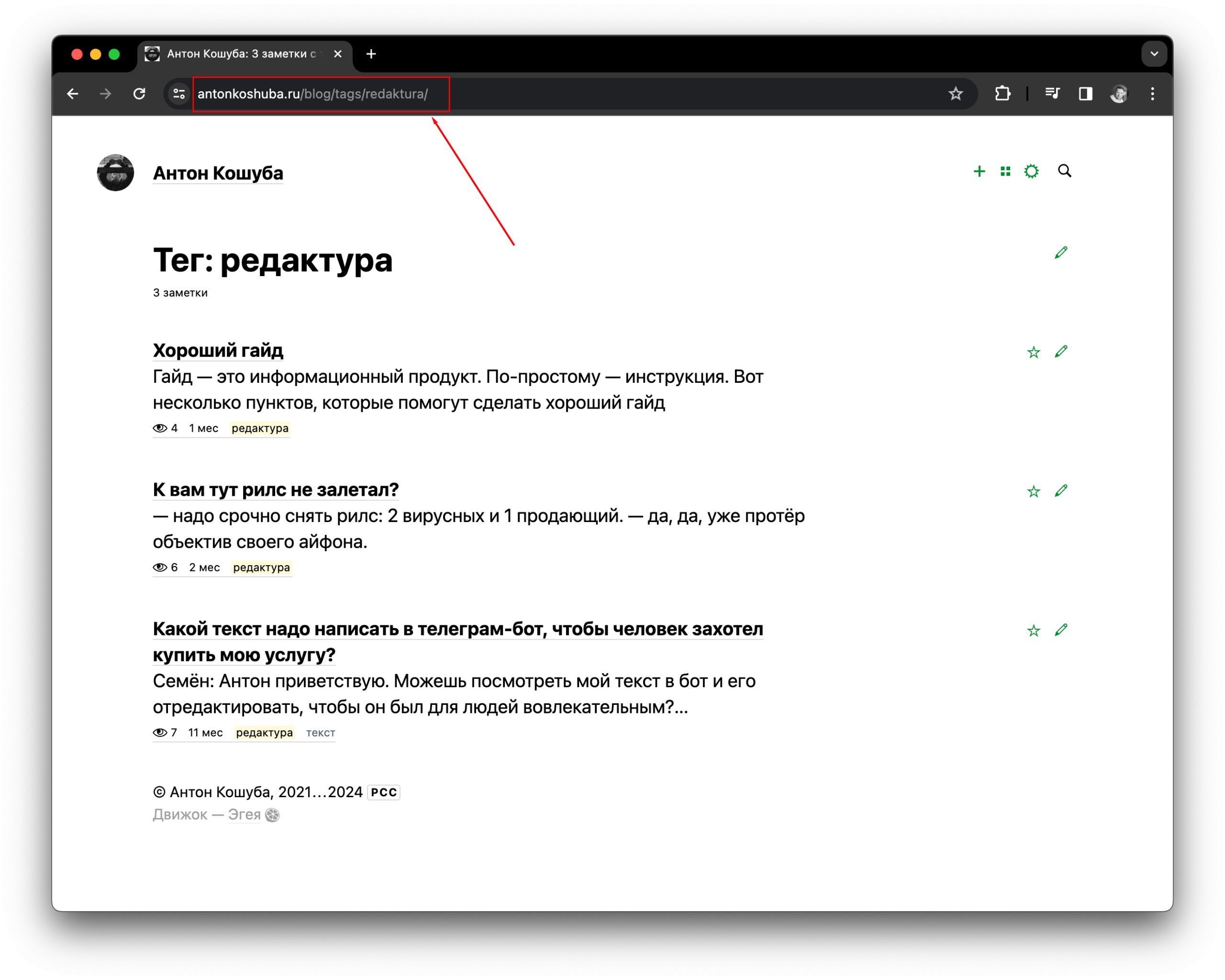This screenshot has width=1225, height=980.
Task: Favorite the Хороший гайд note
Action: (1034, 352)
